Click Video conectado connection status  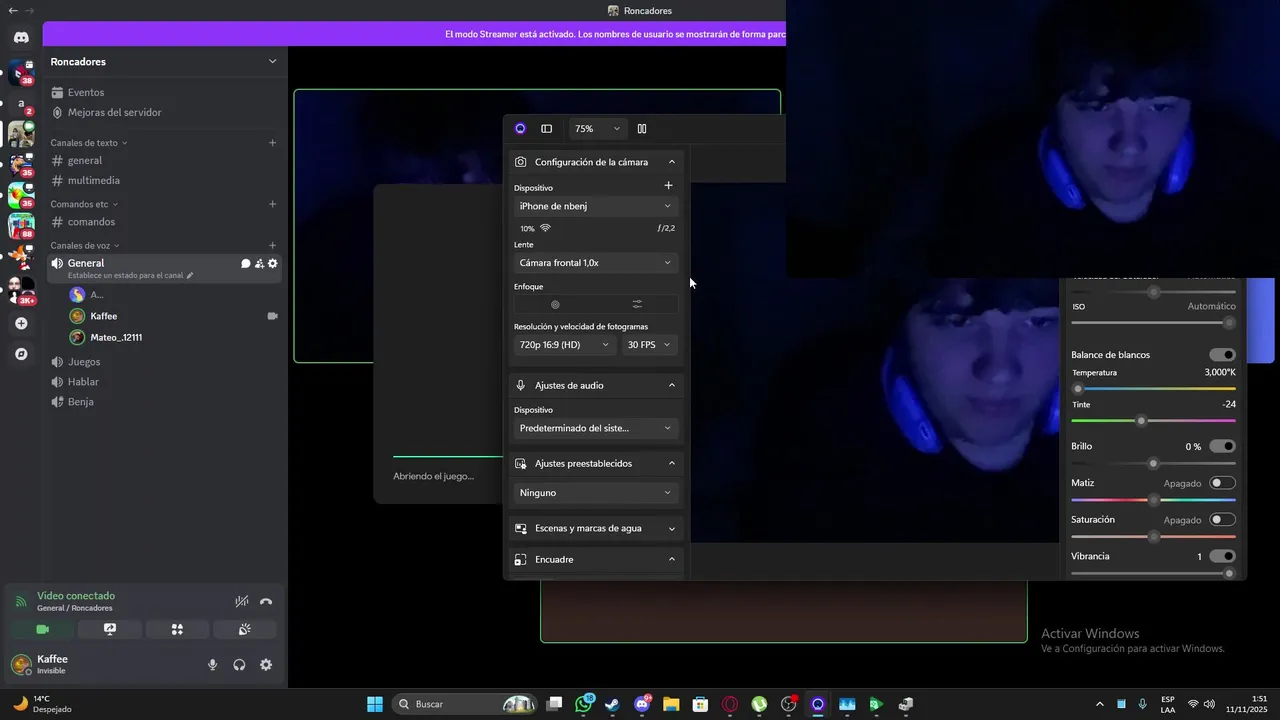point(76,596)
